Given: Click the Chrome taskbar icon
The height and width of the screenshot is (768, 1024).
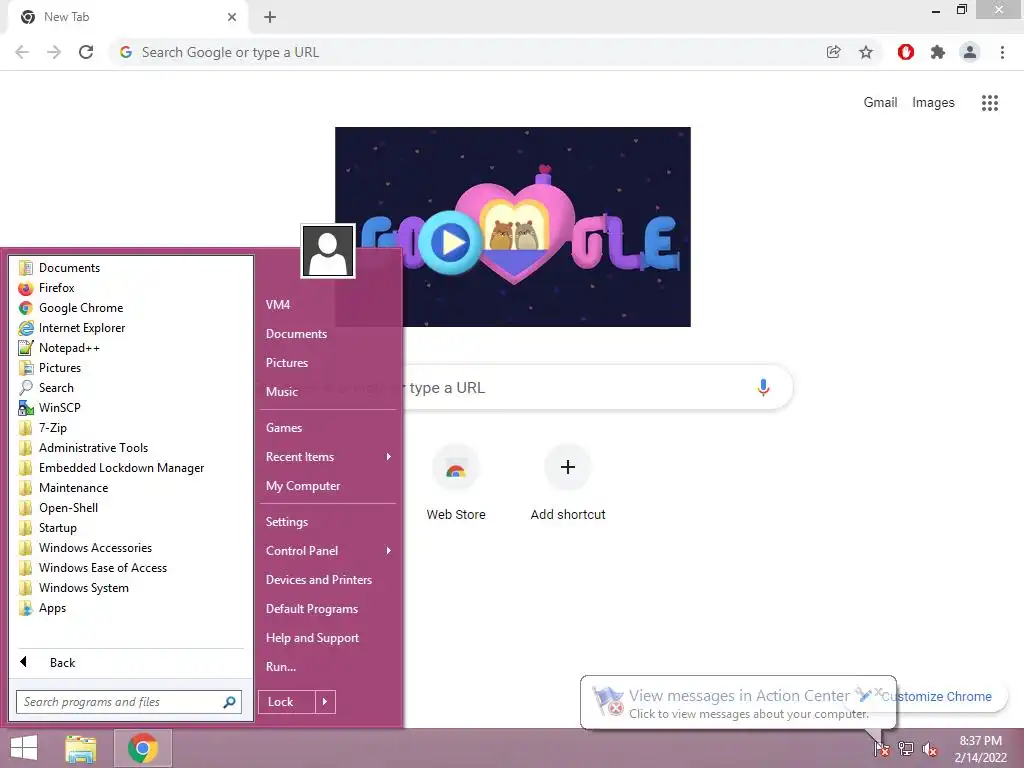Looking at the screenshot, I should pos(143,748).
